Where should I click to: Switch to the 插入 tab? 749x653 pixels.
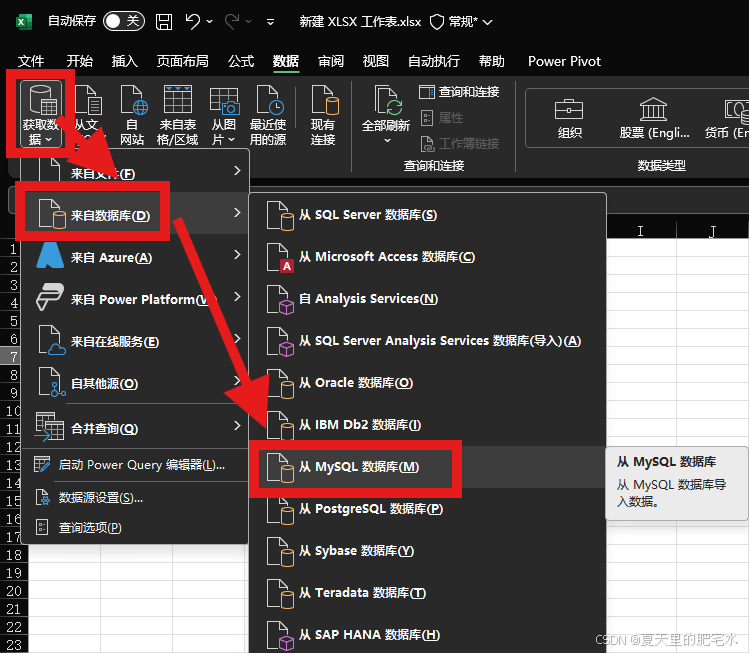(x=125, y=61)
